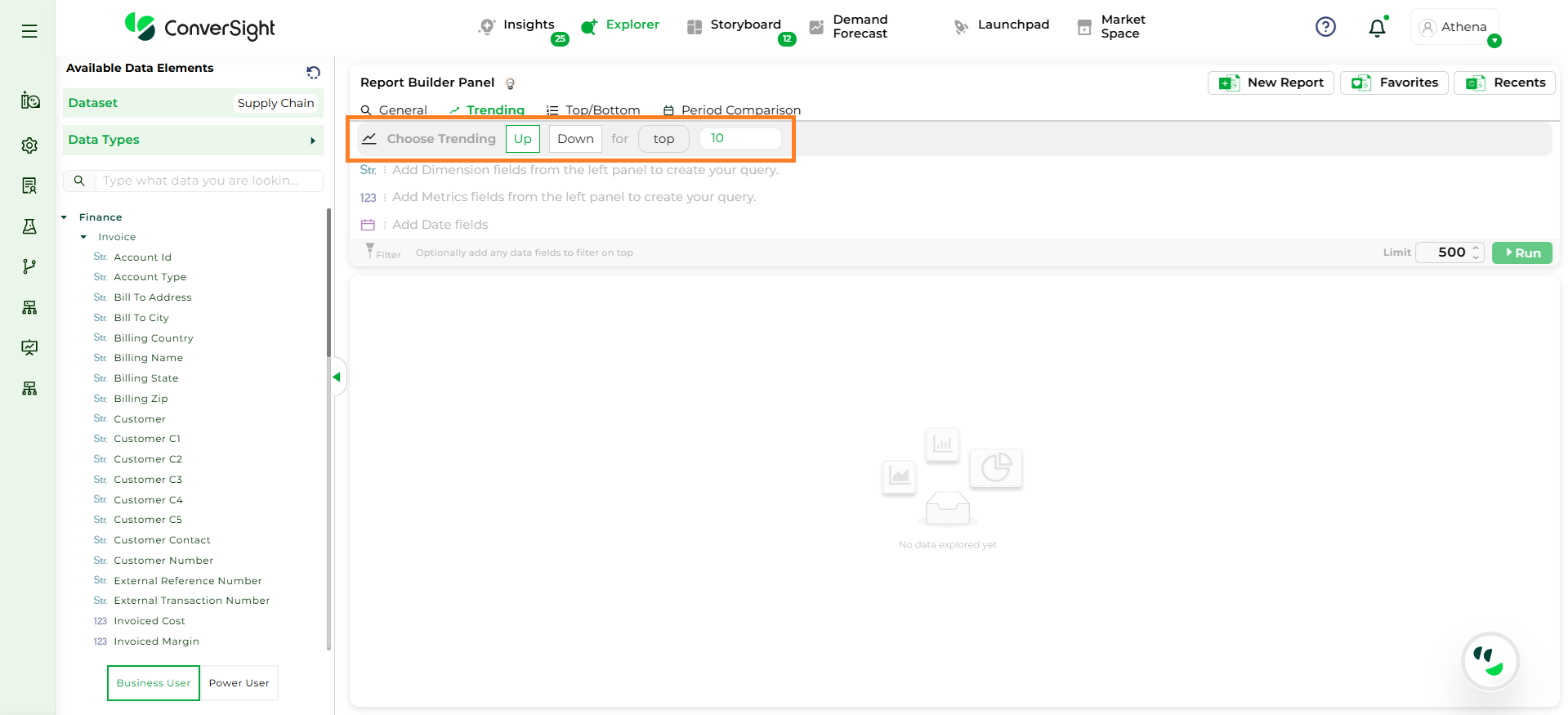1568x715 pixels.
Task: Click the notification bell icon
Action: point(1377,28)
